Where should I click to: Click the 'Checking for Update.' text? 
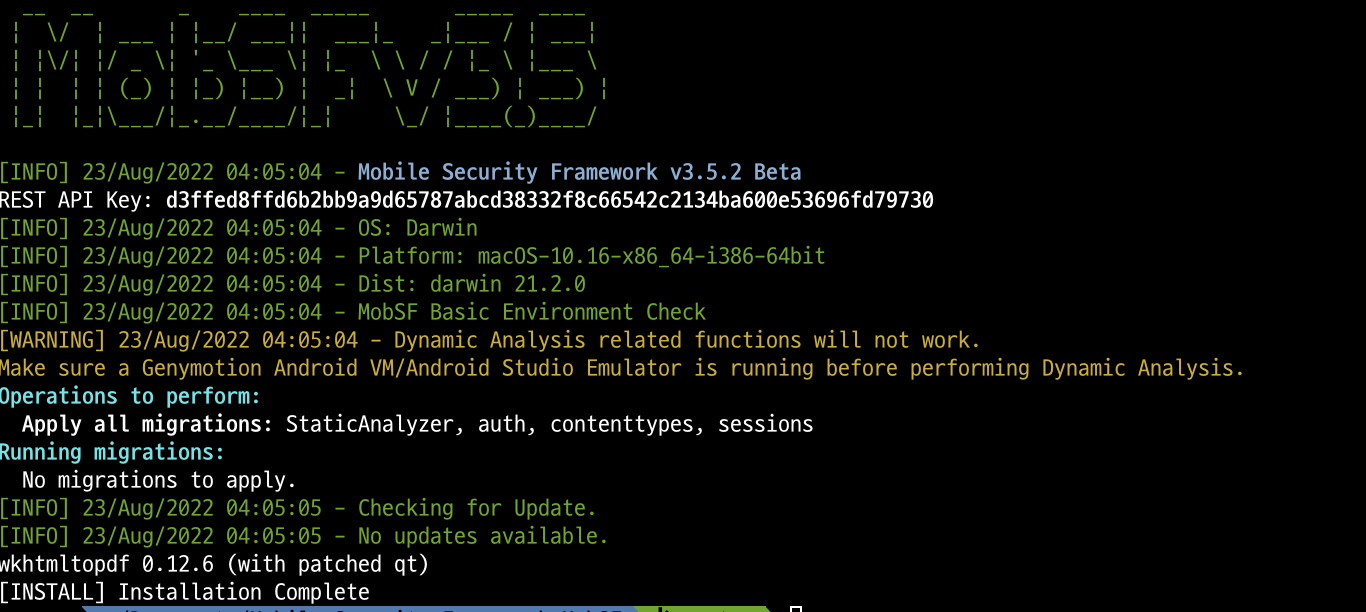pyautogui.click(x=477, y=508)
